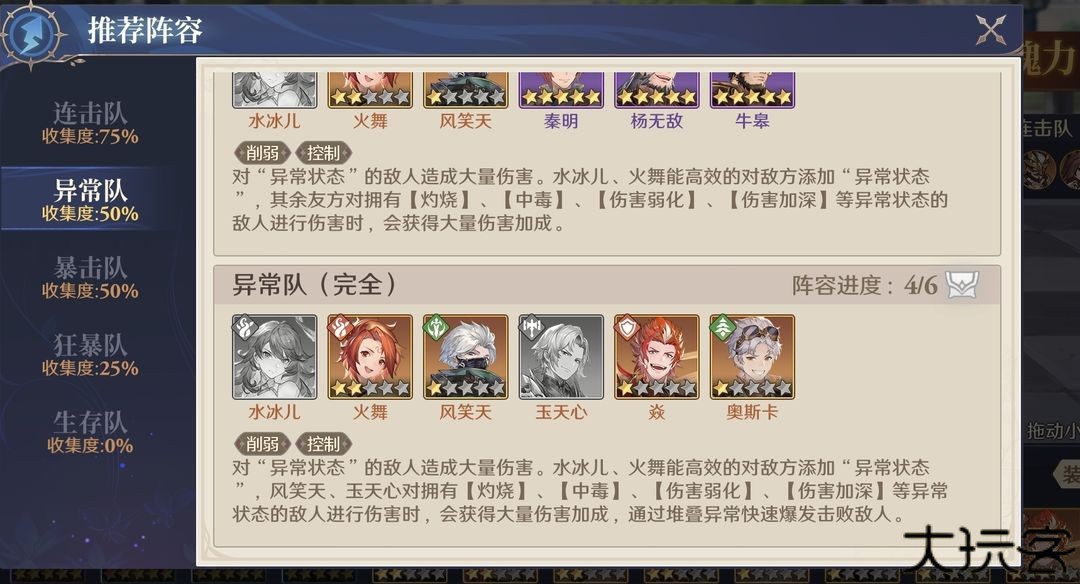Select 焱 red-haired hero portrait
This screenshot has width=1080, height=584.
657,357
